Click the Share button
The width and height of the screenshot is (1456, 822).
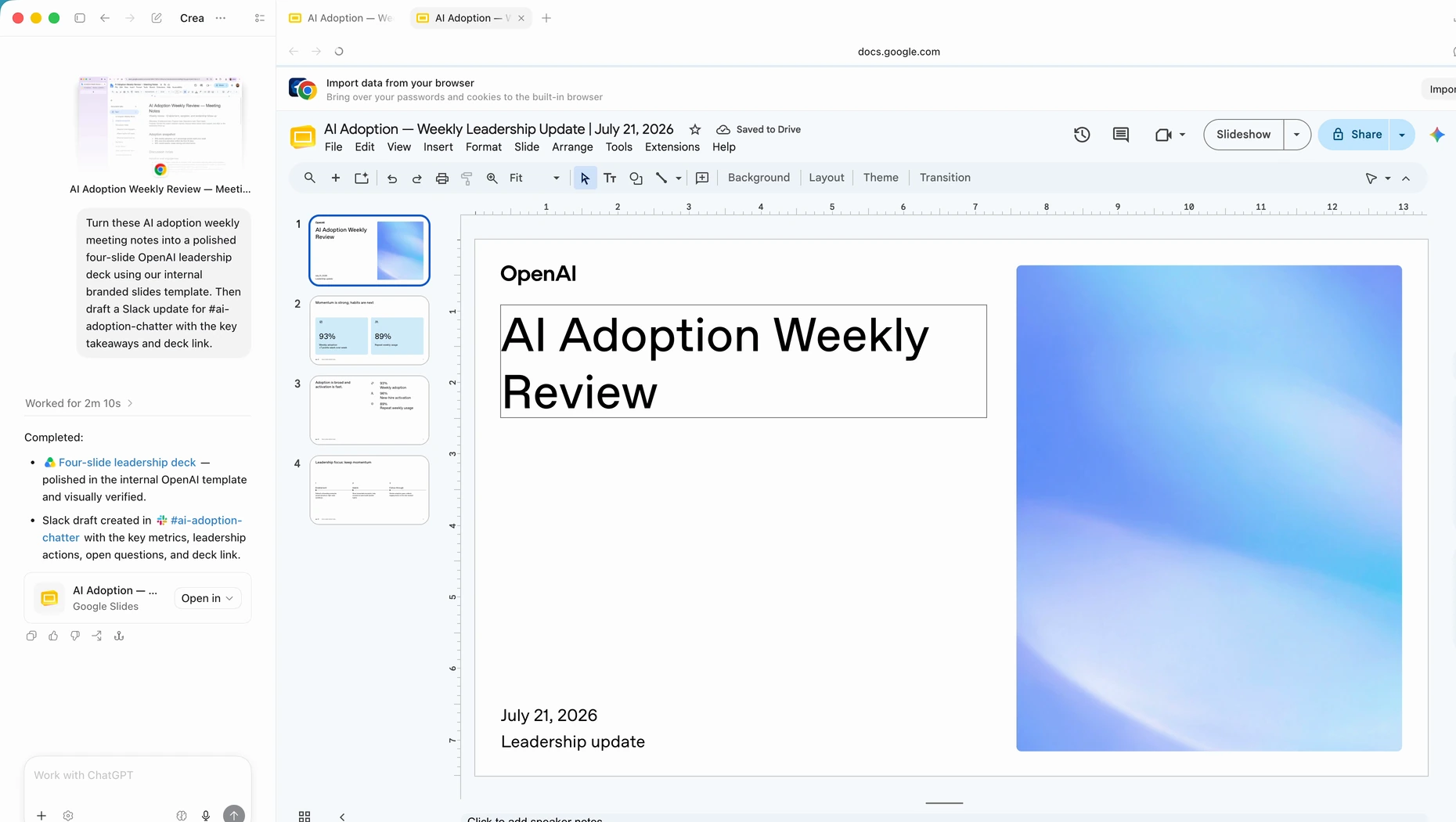click(1356, 135)
